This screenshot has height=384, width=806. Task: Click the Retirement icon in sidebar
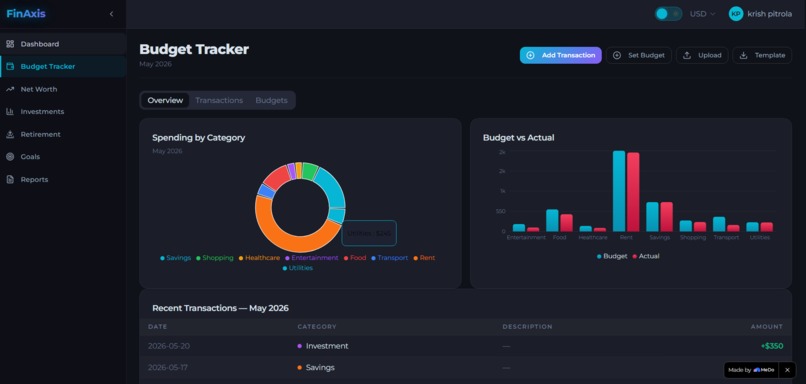pyautogui.click(x=10, y=134)
